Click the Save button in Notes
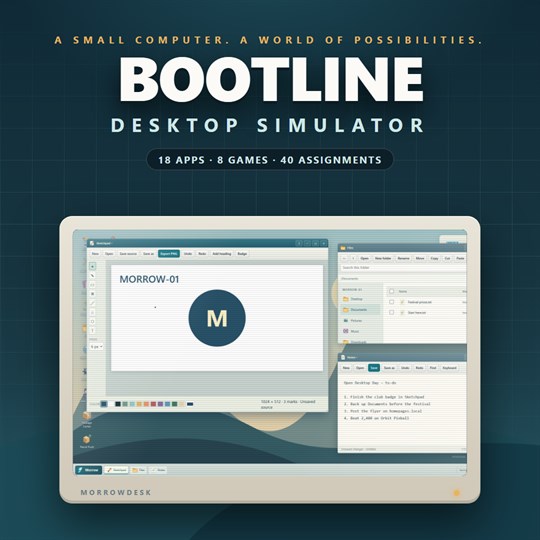Image resolution: width=540 pixels, height=540 pixels. [x=374, y=368]
